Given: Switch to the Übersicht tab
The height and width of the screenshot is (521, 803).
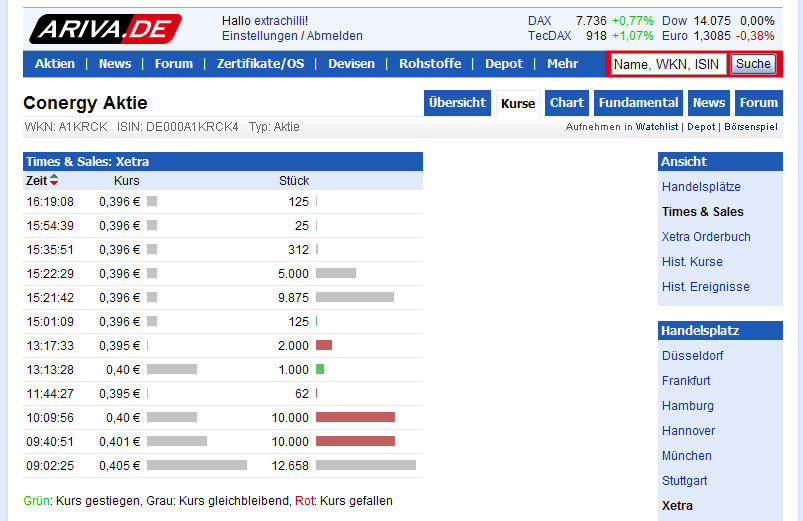Looking at the screenshot, I should tap(457, 102).
